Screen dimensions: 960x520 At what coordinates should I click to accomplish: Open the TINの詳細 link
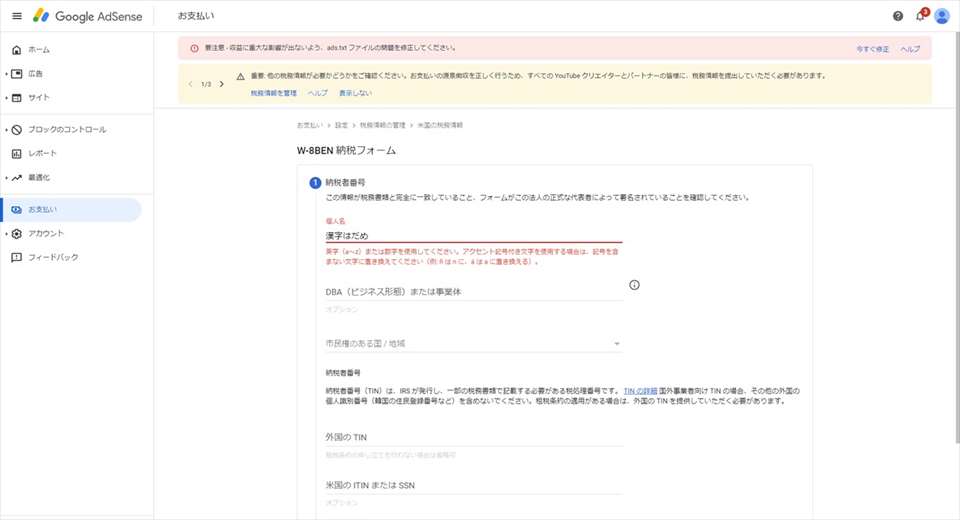(x=640, y=391)
